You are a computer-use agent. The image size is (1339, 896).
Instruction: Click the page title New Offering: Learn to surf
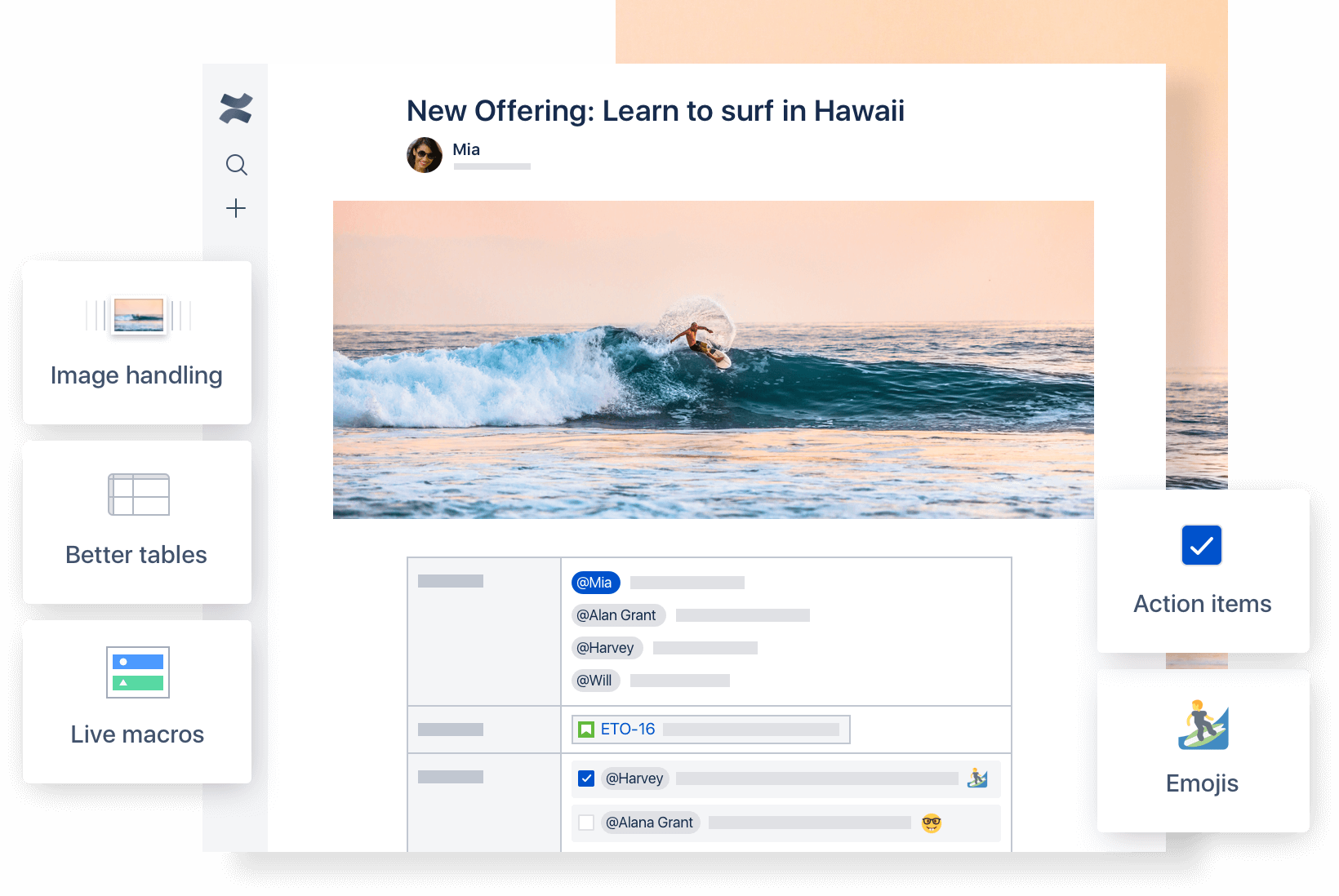(655, 111)
